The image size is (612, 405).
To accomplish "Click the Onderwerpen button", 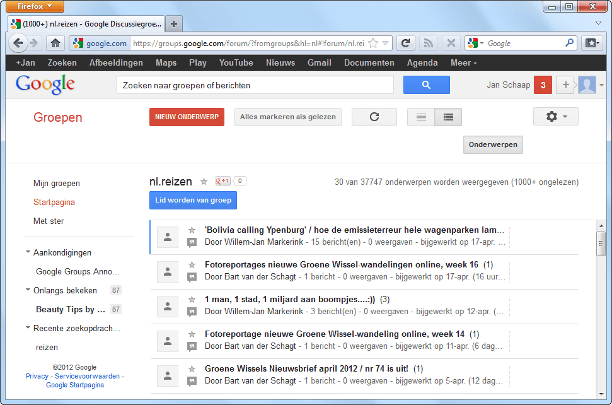I will point(493,145).
